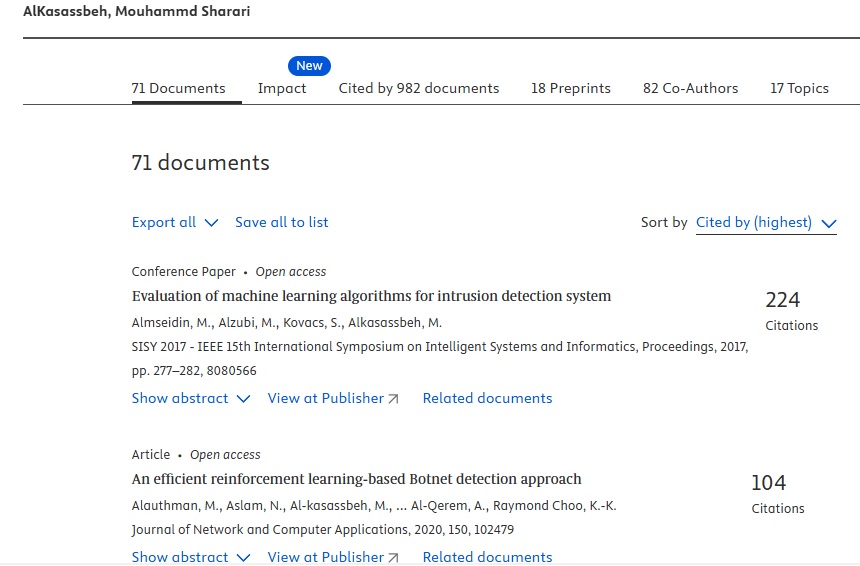Image resolution: width=860 pixels, height=566 pixels.
Task: Open Botnet detection approach paper title
Action: click(x=356, y=479)
